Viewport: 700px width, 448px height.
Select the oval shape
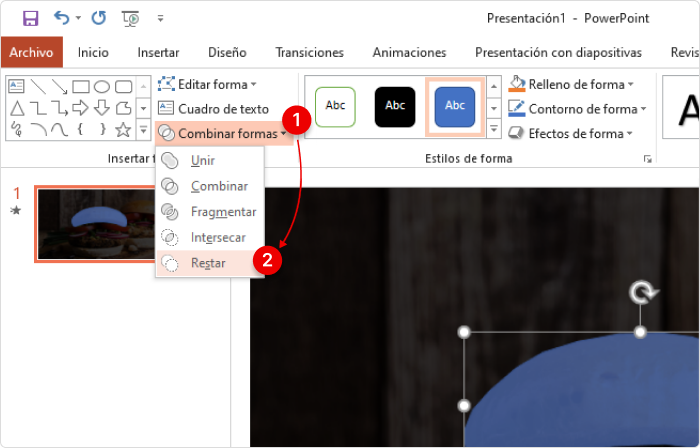point(102,86)
